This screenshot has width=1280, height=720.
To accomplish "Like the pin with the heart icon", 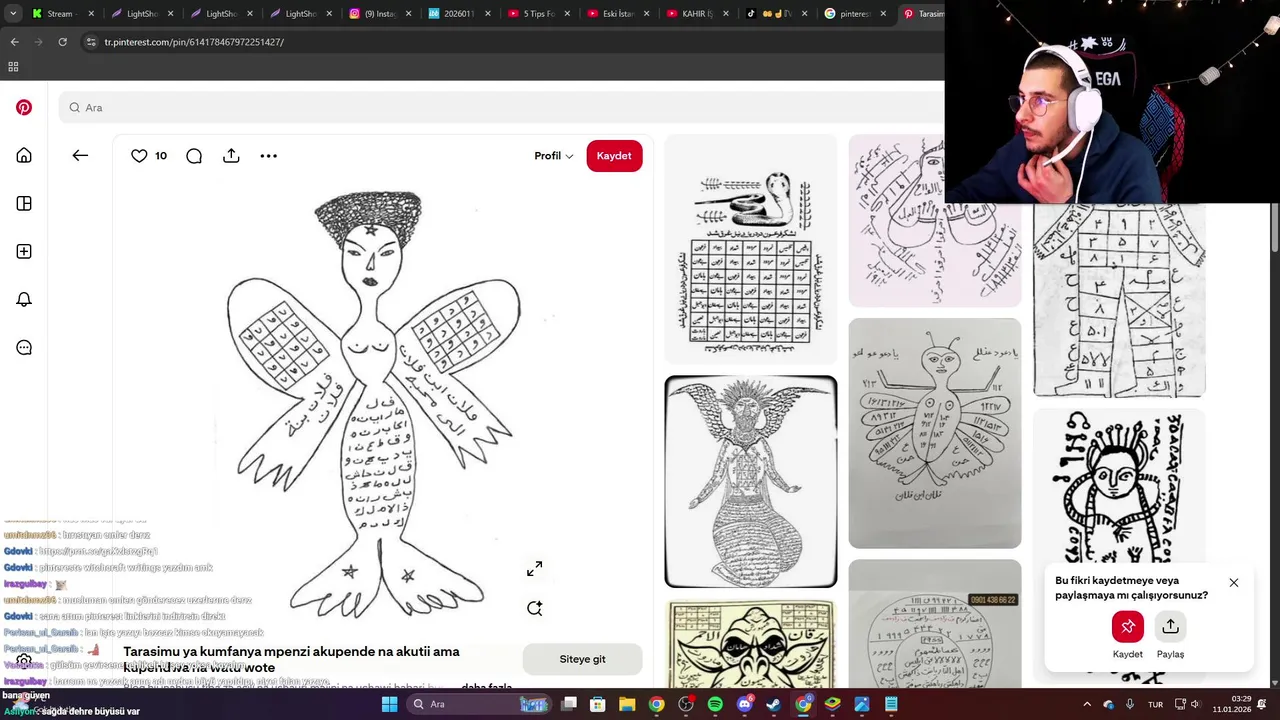I will [x=139, y=156].
